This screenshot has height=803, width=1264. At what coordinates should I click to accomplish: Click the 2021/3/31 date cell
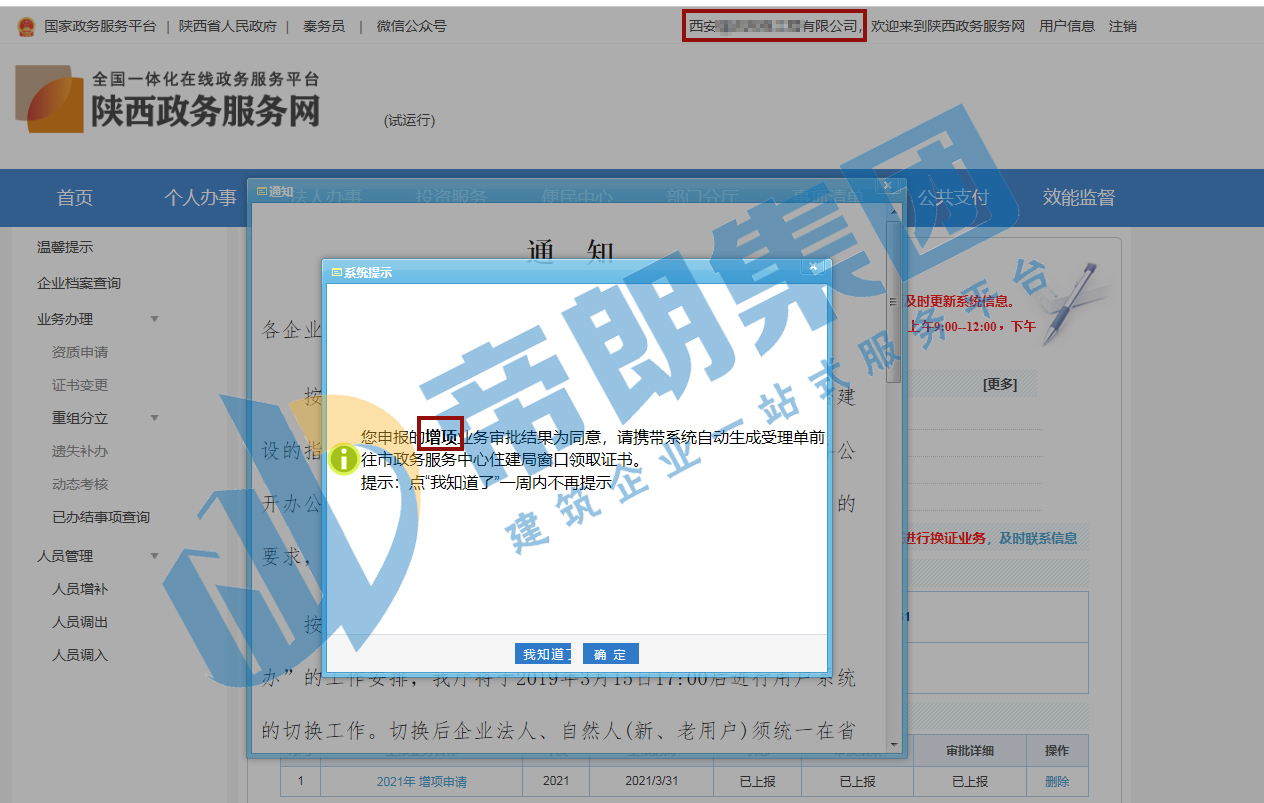pos(651,782)
